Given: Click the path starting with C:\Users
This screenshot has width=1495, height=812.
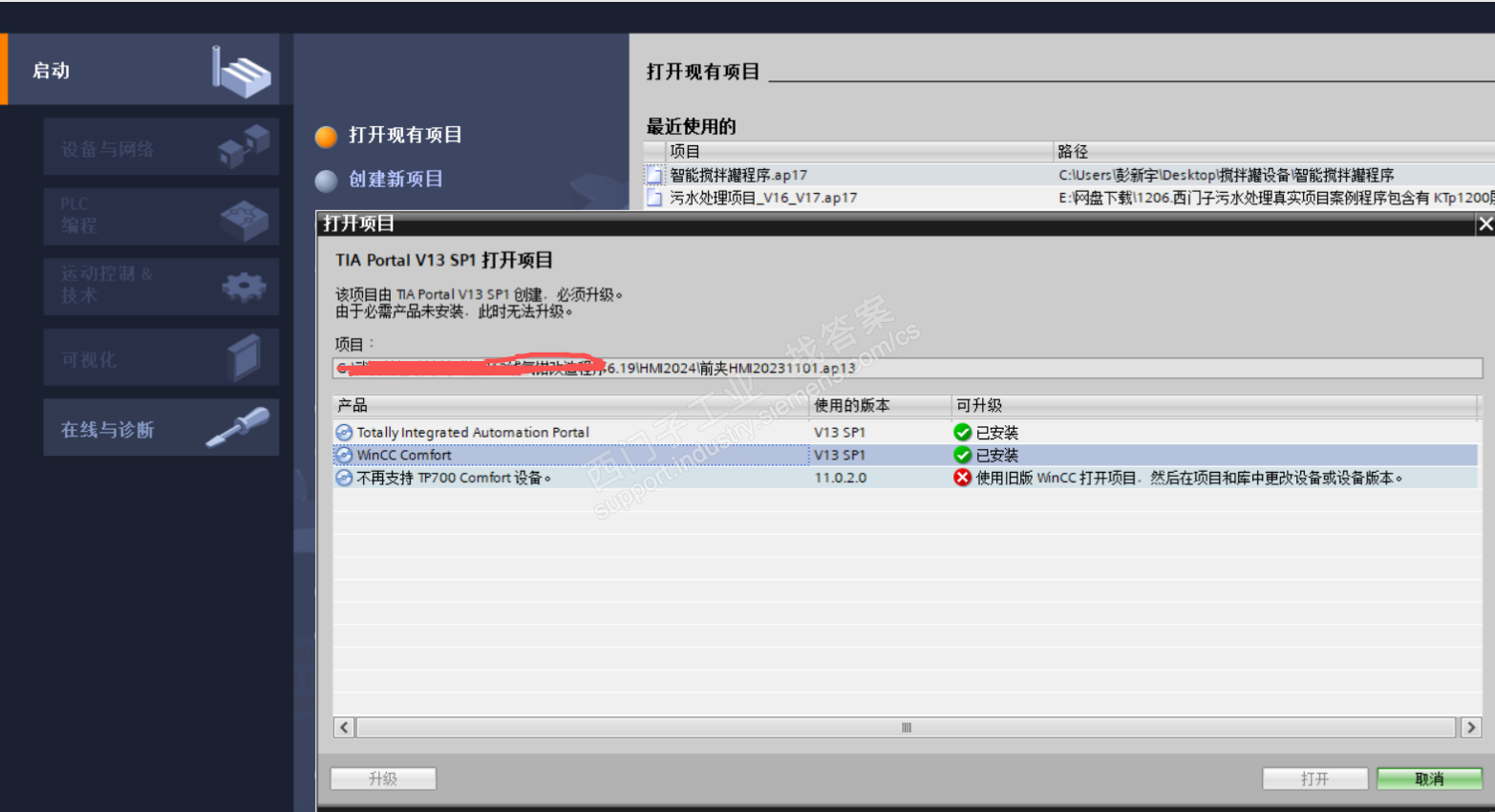Looking at the screenshot, I should [x=1227, y=175].
